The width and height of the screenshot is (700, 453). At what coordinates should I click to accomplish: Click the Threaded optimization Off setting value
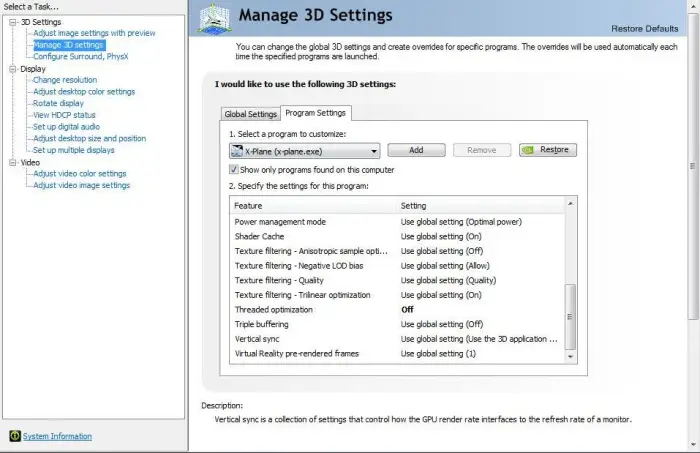click(407, 310)
